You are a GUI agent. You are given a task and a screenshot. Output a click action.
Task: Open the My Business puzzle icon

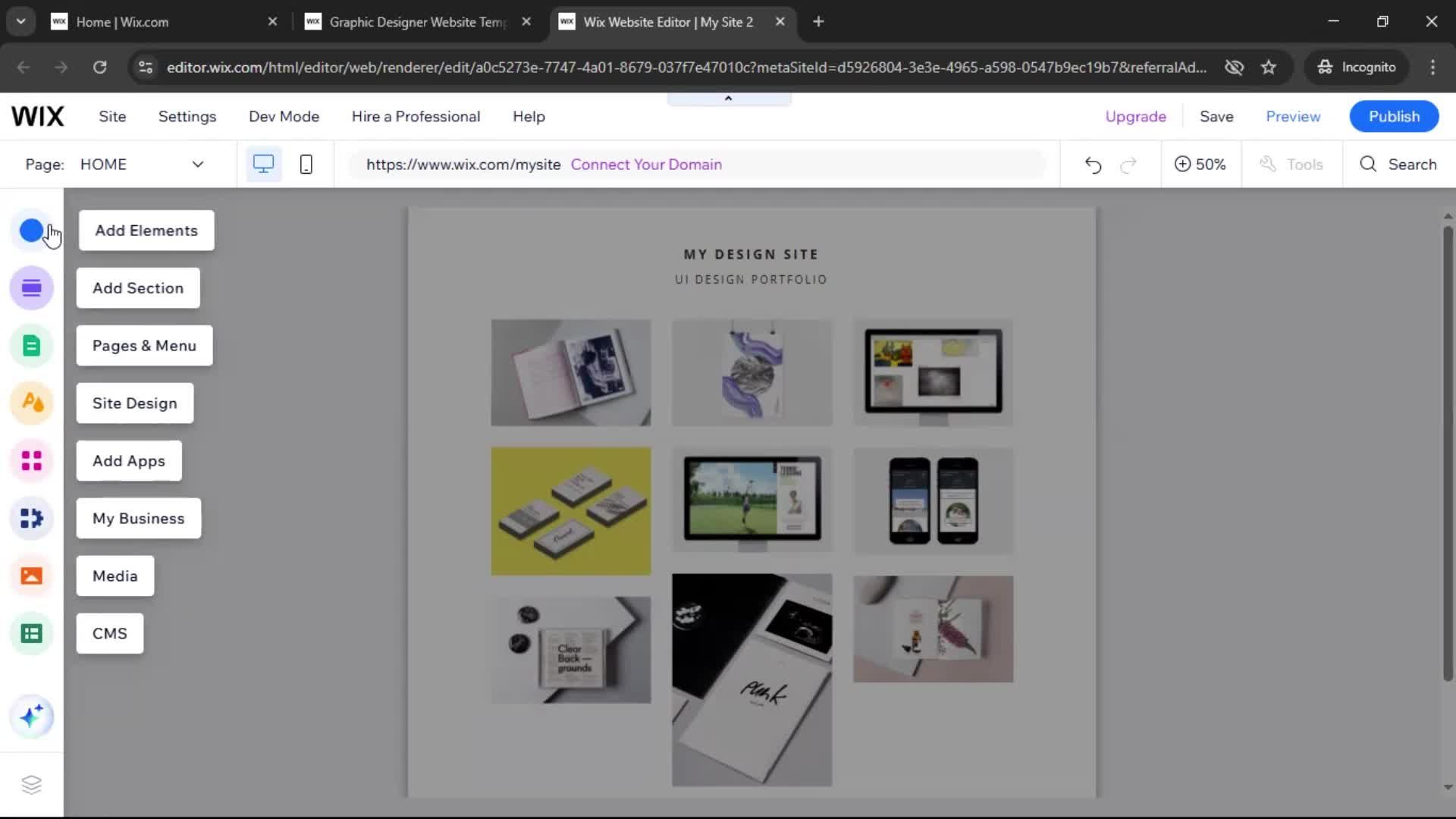pos(31,518)
